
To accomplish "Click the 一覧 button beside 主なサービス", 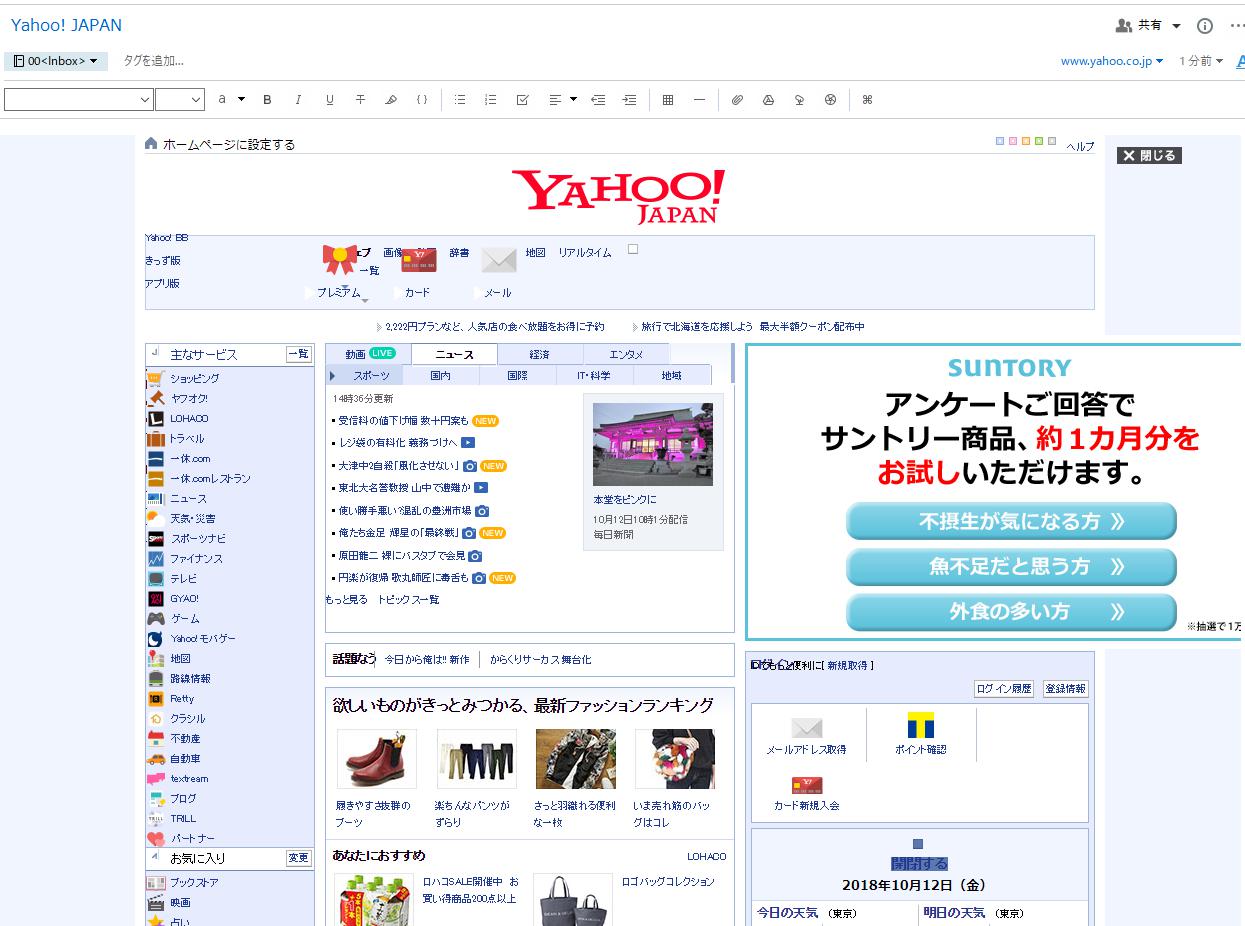I will pyautogui.click(x=299, y=354).
